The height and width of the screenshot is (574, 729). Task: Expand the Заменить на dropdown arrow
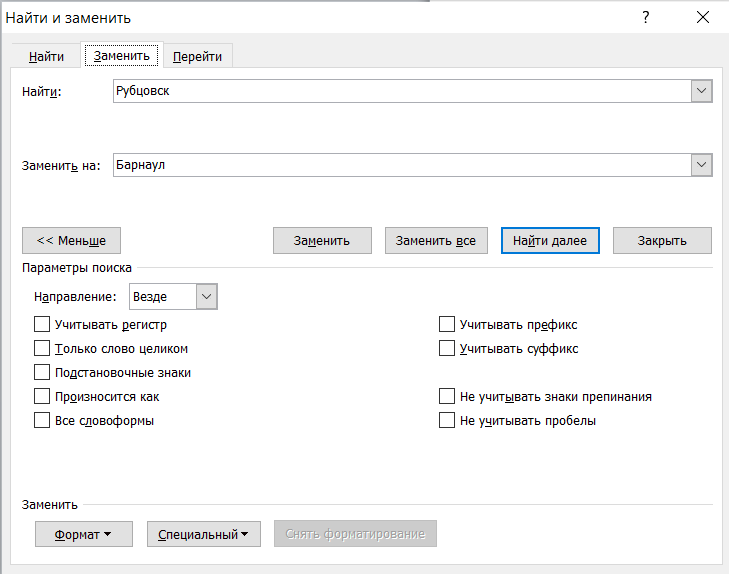[702, 165]
